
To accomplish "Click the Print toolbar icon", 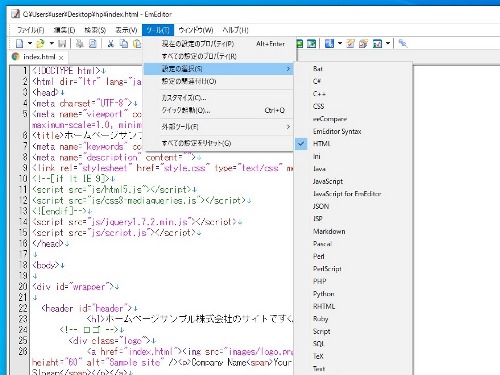I will [80, 43].
